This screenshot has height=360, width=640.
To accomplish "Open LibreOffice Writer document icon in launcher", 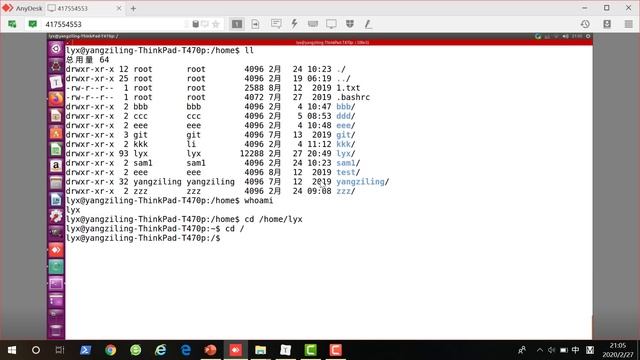I will [x=56, y=199].
